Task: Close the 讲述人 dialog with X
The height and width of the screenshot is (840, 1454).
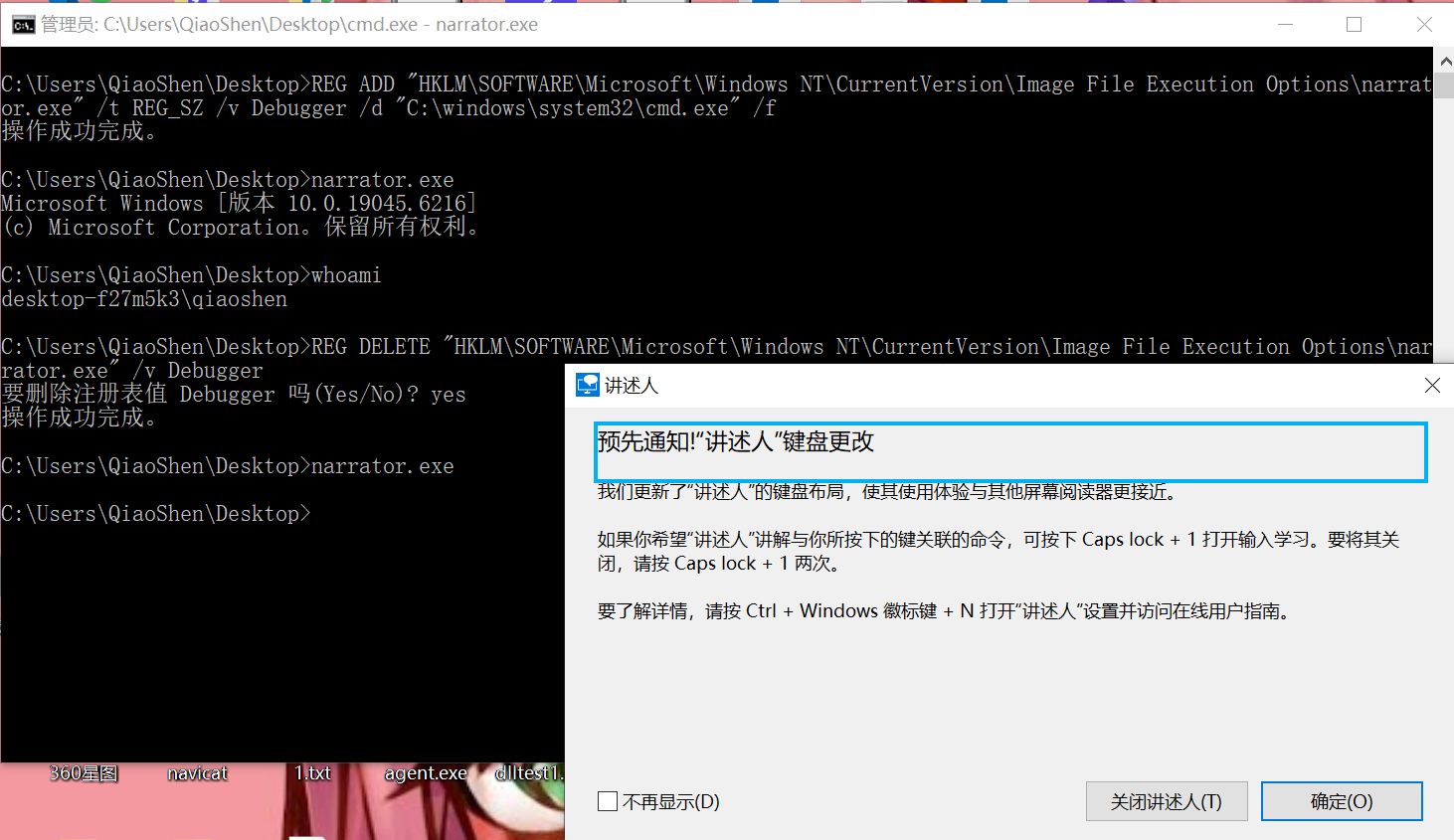Action: coord(1432,385)
